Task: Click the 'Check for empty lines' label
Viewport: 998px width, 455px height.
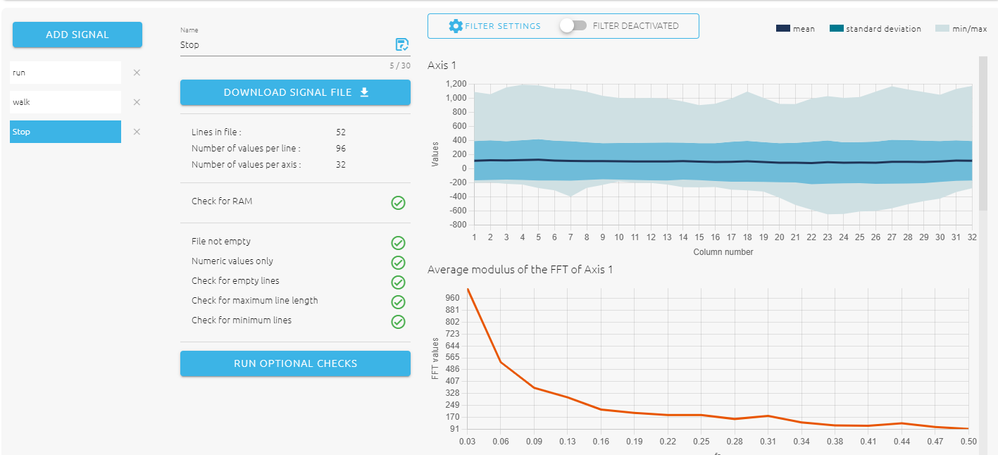Action: (x=235, y=281)
